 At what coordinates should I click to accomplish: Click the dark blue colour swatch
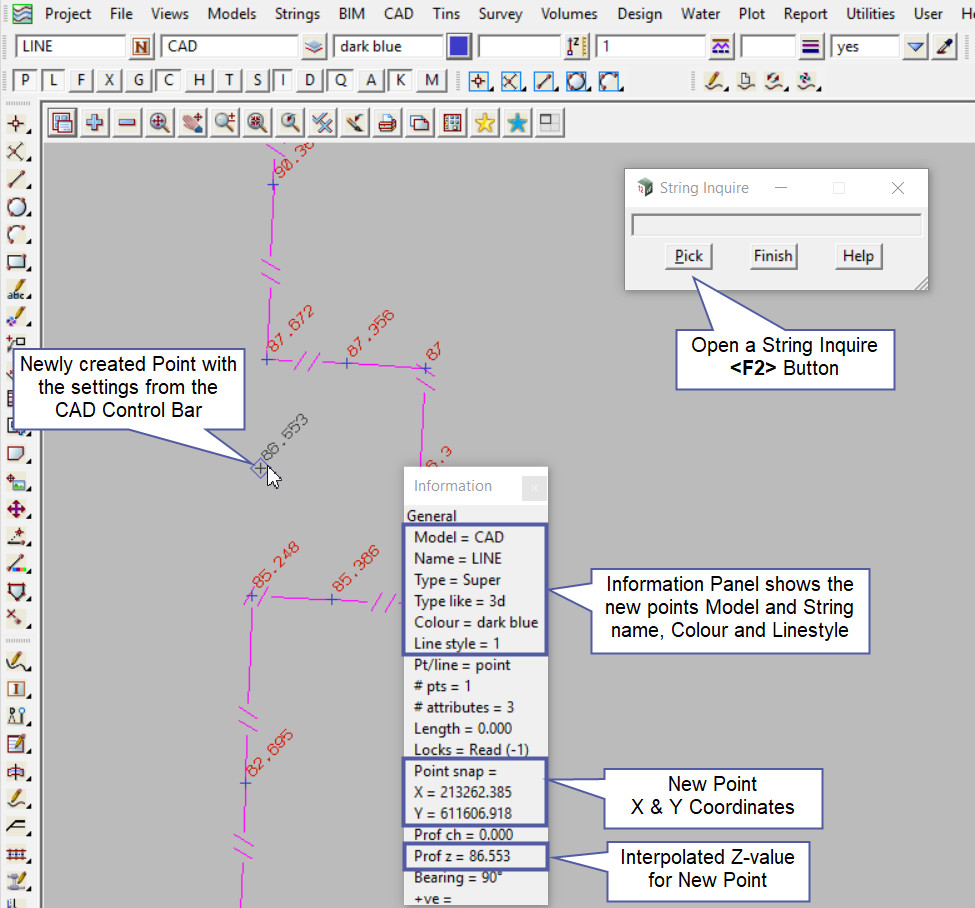459,47
